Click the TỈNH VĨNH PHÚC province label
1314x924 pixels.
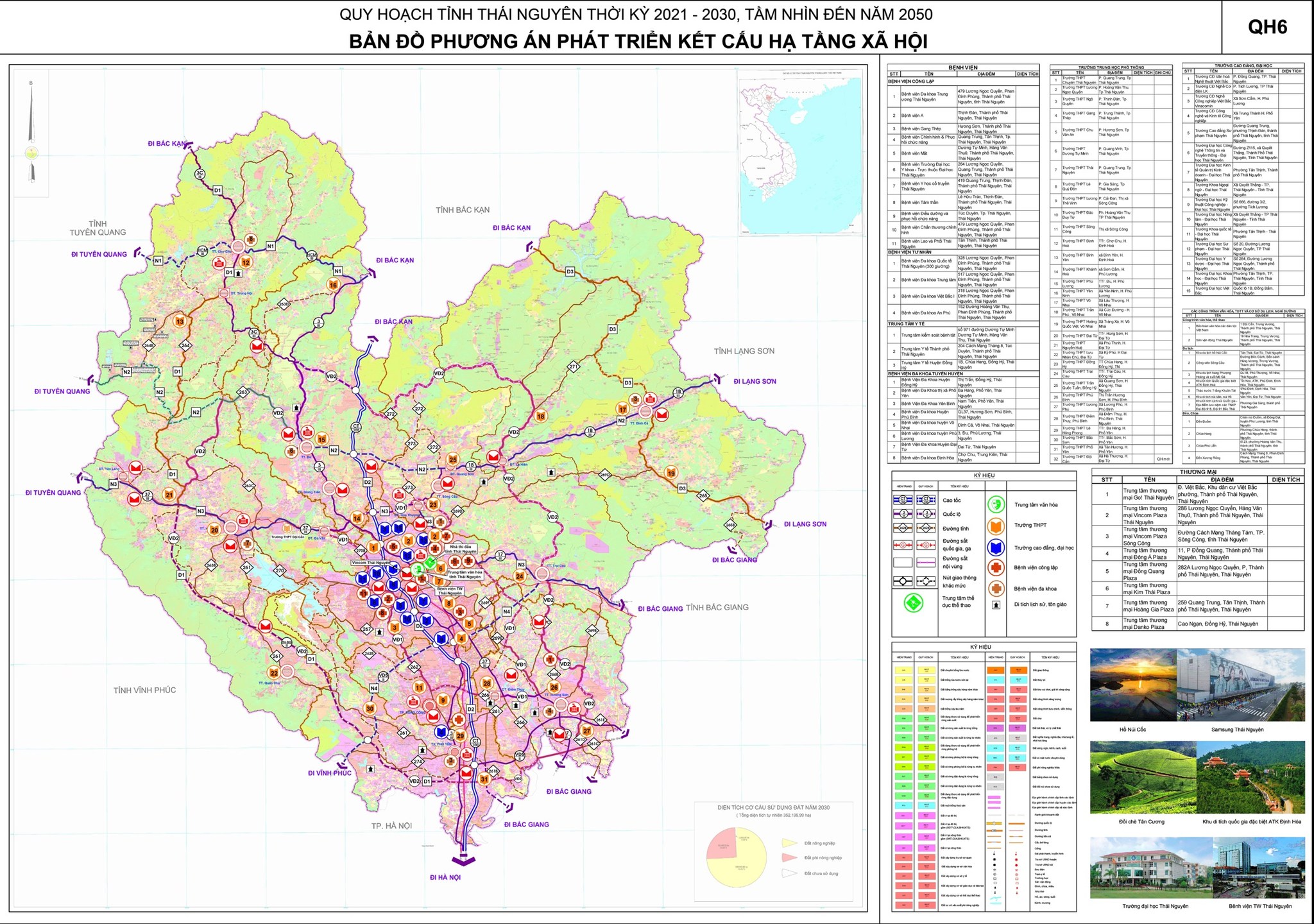(x=144, y=690)
